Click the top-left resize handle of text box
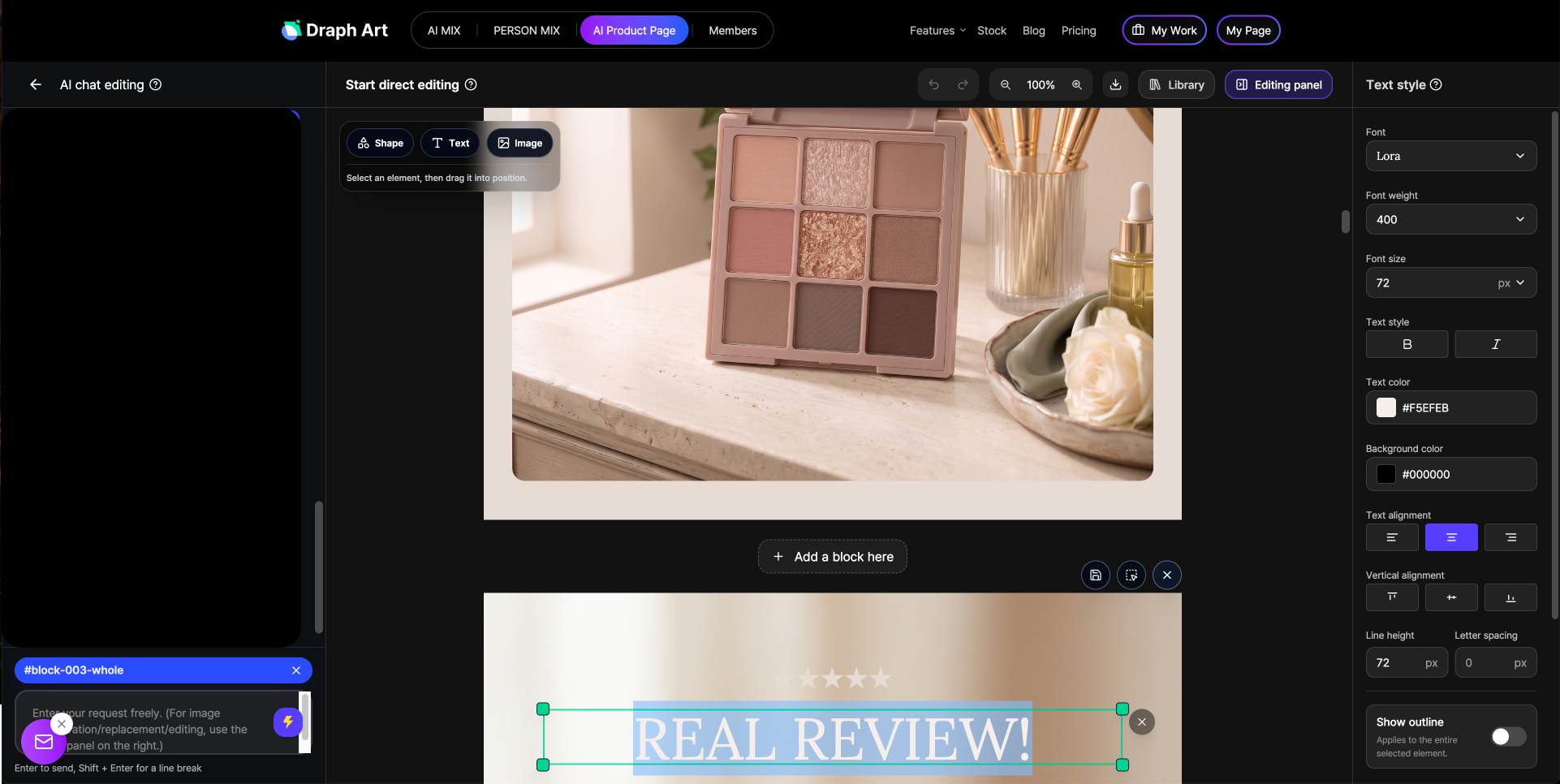Viewport: 1560px width, 784px height. pos(543,709)
